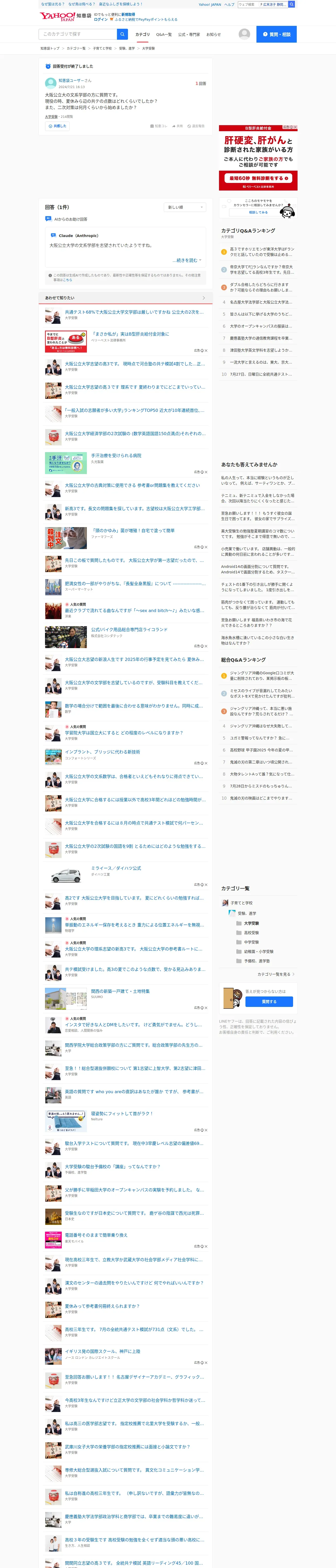Click the blue 質問・相談 button
Screen dimensions: 336x1568
(276, 34)
